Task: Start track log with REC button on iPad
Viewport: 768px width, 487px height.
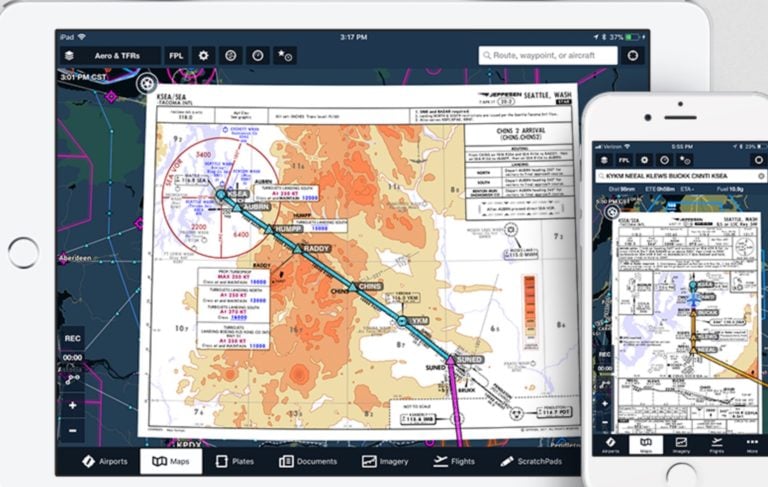Action: [x=72, y=338]
